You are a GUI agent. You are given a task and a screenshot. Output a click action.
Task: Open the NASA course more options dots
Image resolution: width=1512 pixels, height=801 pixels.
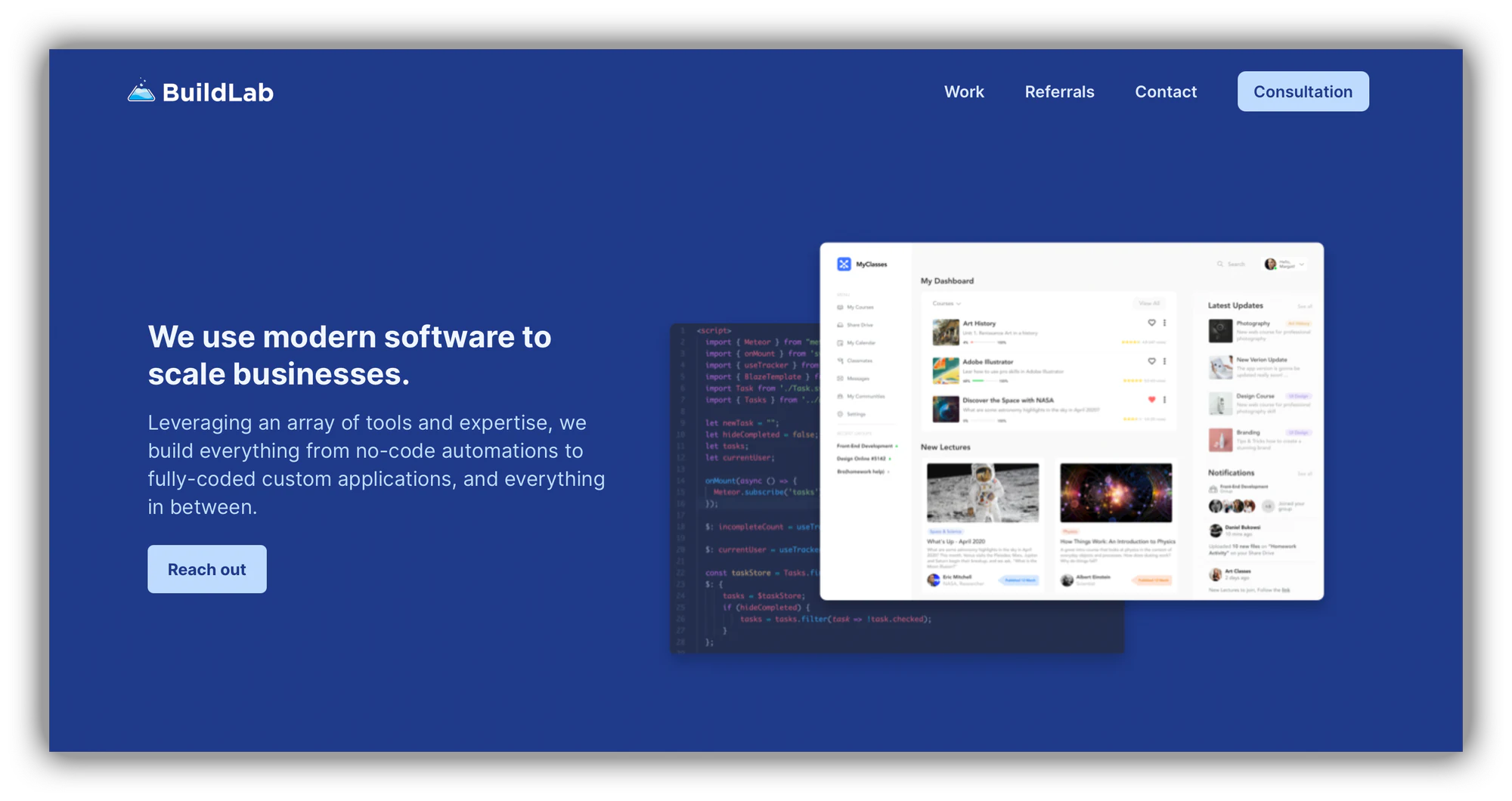1164,400
